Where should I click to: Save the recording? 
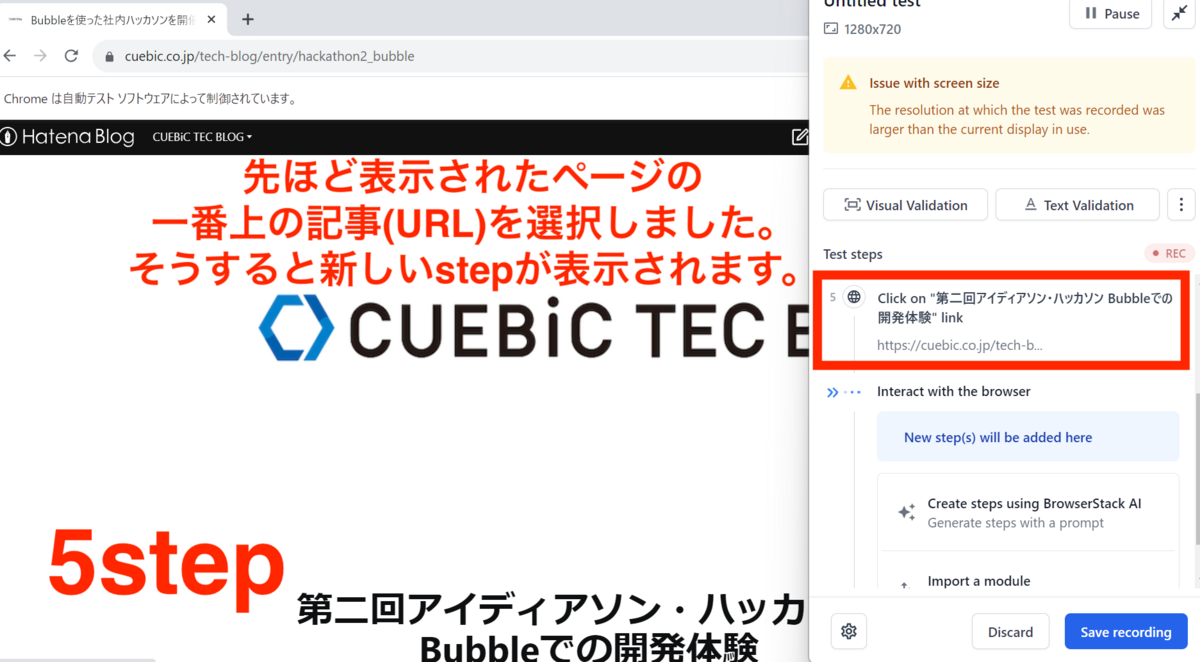coord(1125,632)
